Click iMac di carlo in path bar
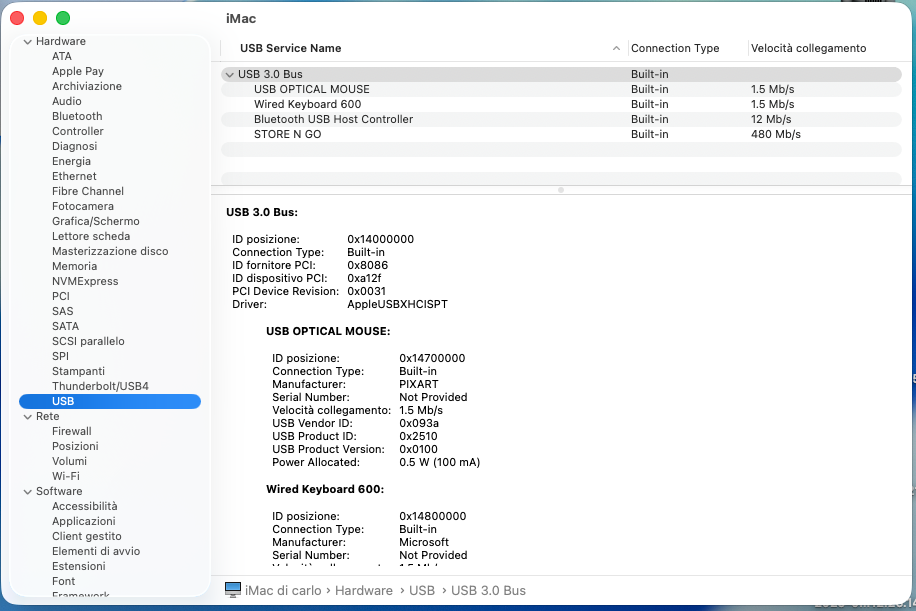Viewport: 916px width, 611px height. pyautogui.click(x=283, y=591)
